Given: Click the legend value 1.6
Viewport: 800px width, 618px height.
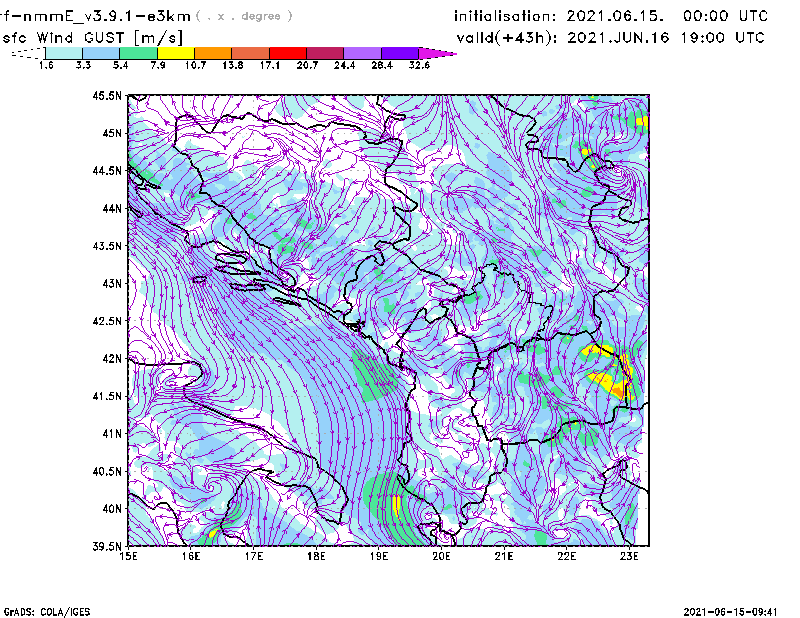Looking at the screenshot, I should [x=46, y=65].
